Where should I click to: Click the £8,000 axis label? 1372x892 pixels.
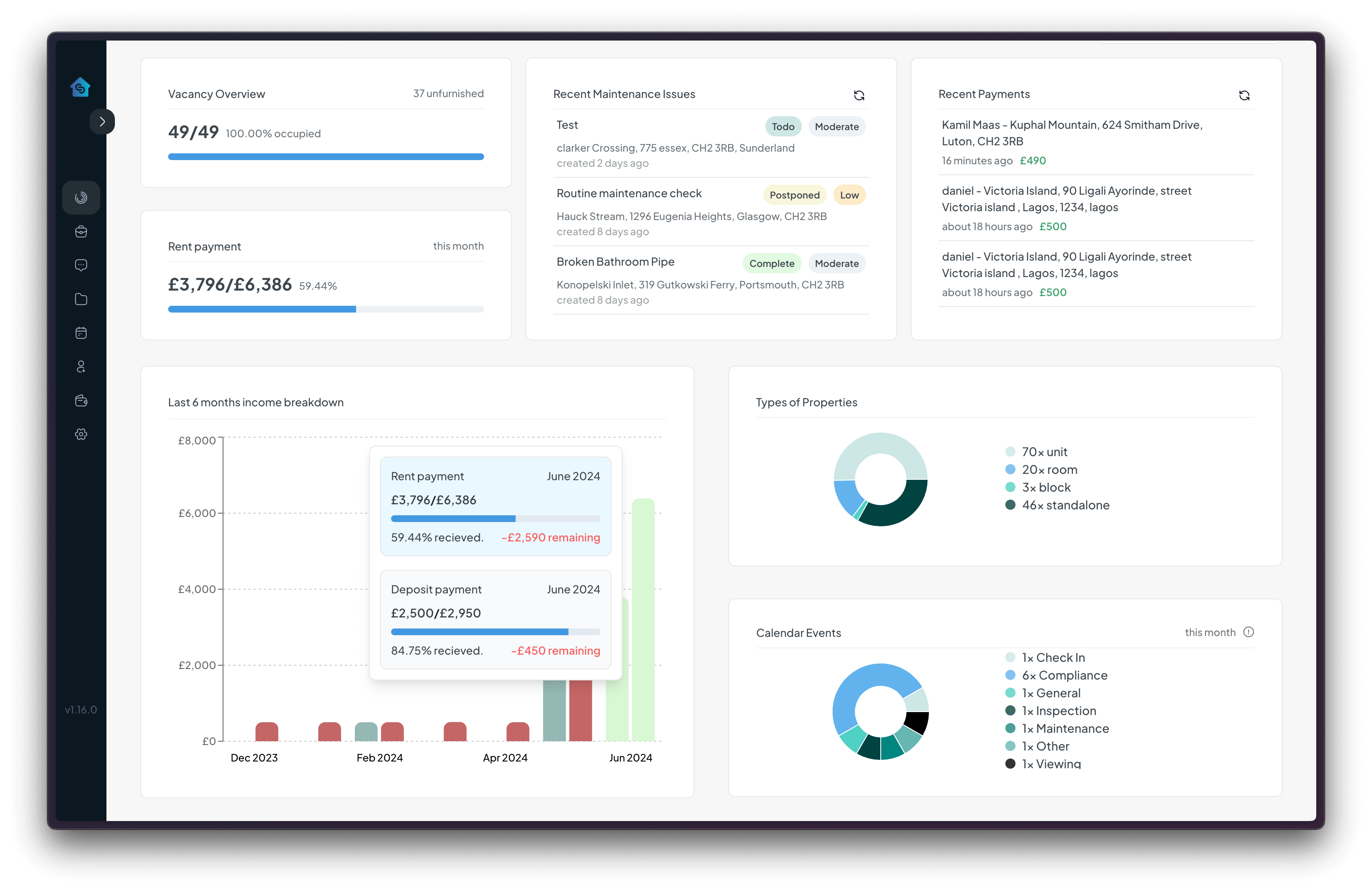(196, 441)
